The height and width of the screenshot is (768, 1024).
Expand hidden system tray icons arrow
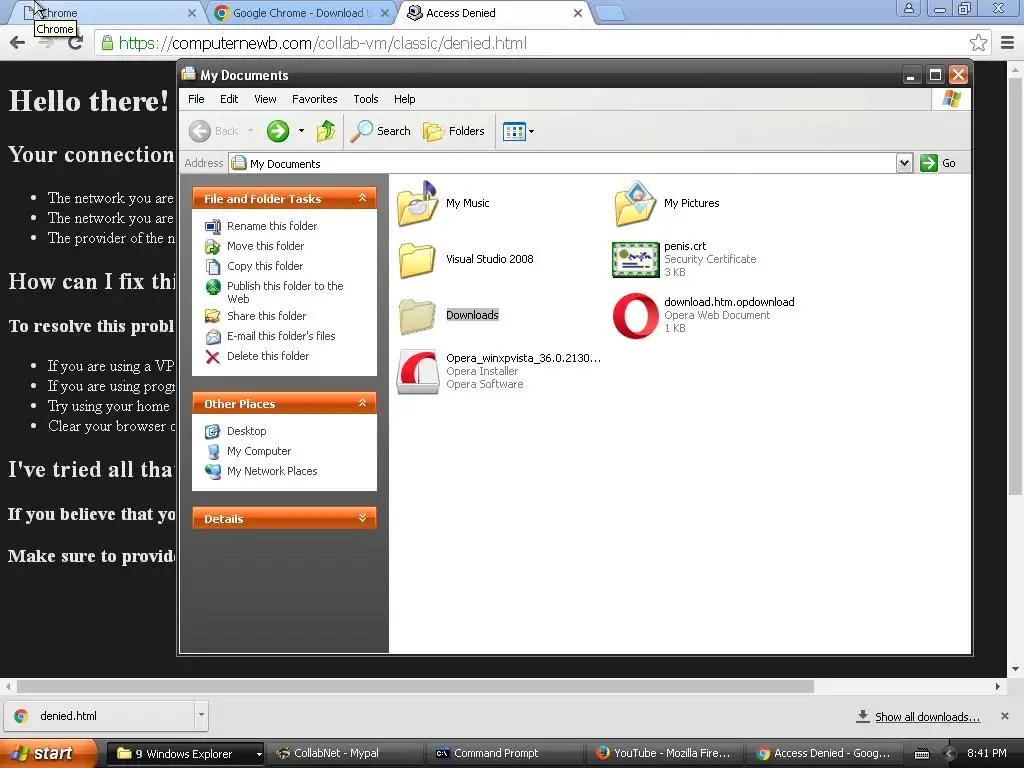pyautogui.click(x=950, y=754)
